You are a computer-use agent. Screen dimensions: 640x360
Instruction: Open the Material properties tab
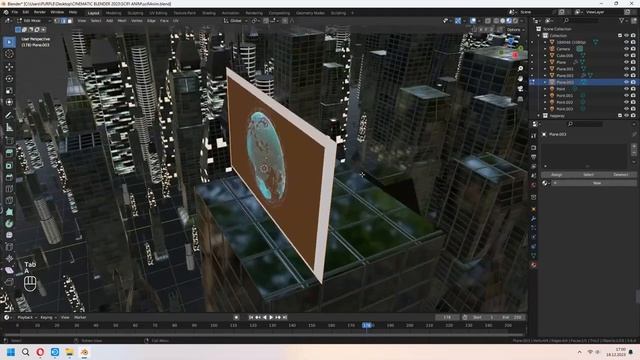click(533, 265)
